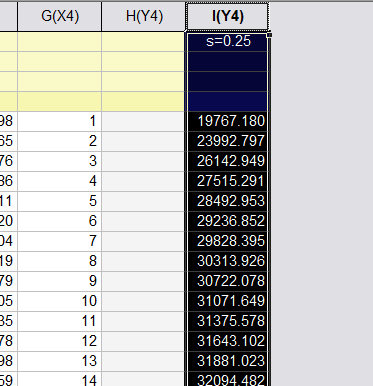Click G(X4) cell containing 3
The image size is (373, 386).
pyautogui.click(x=60, y=161)
